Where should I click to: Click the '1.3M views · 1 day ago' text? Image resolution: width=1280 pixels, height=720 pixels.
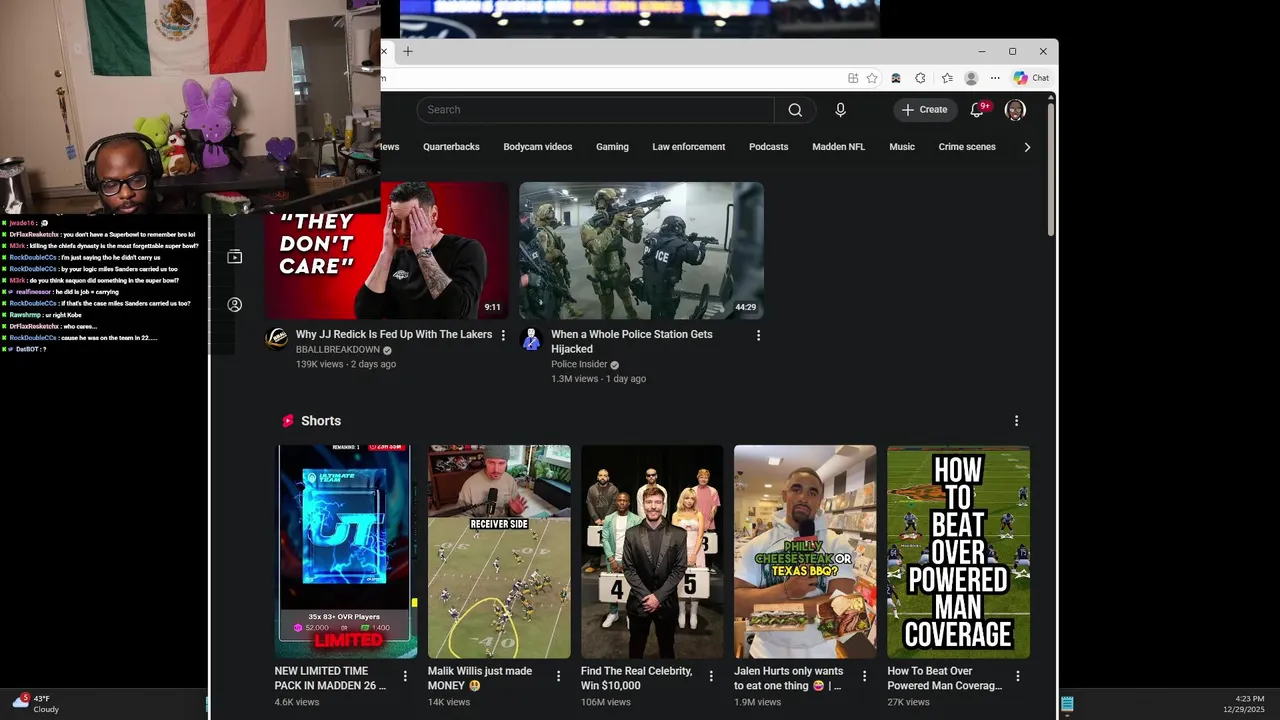(x=598, y=379)
